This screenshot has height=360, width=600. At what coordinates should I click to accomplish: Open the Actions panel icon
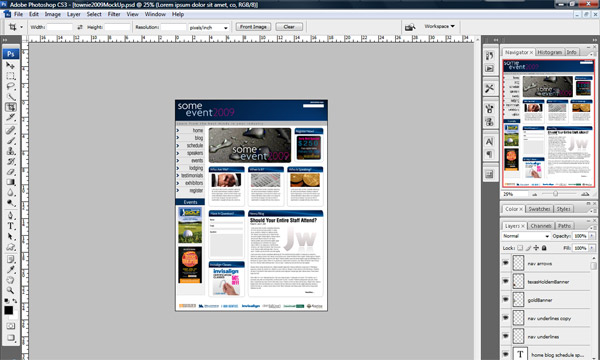[x=489, y=68]
